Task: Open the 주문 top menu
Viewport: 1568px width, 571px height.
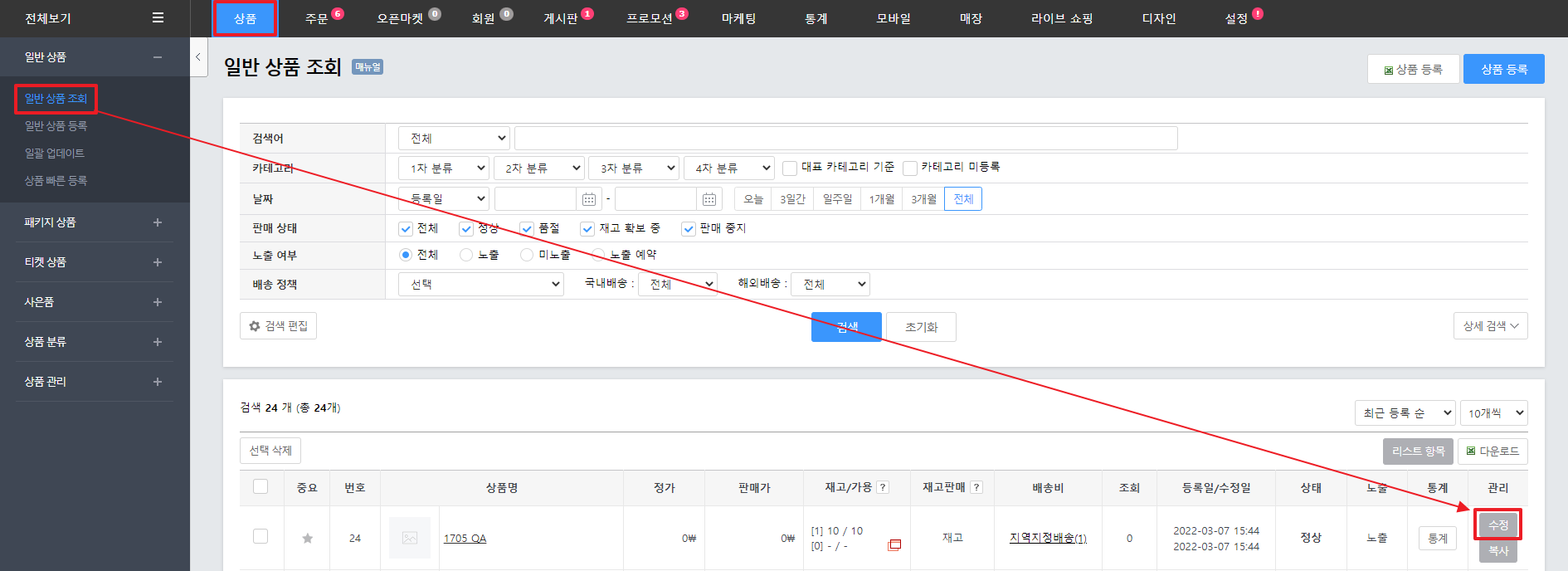Action: [x=317, y=18]
